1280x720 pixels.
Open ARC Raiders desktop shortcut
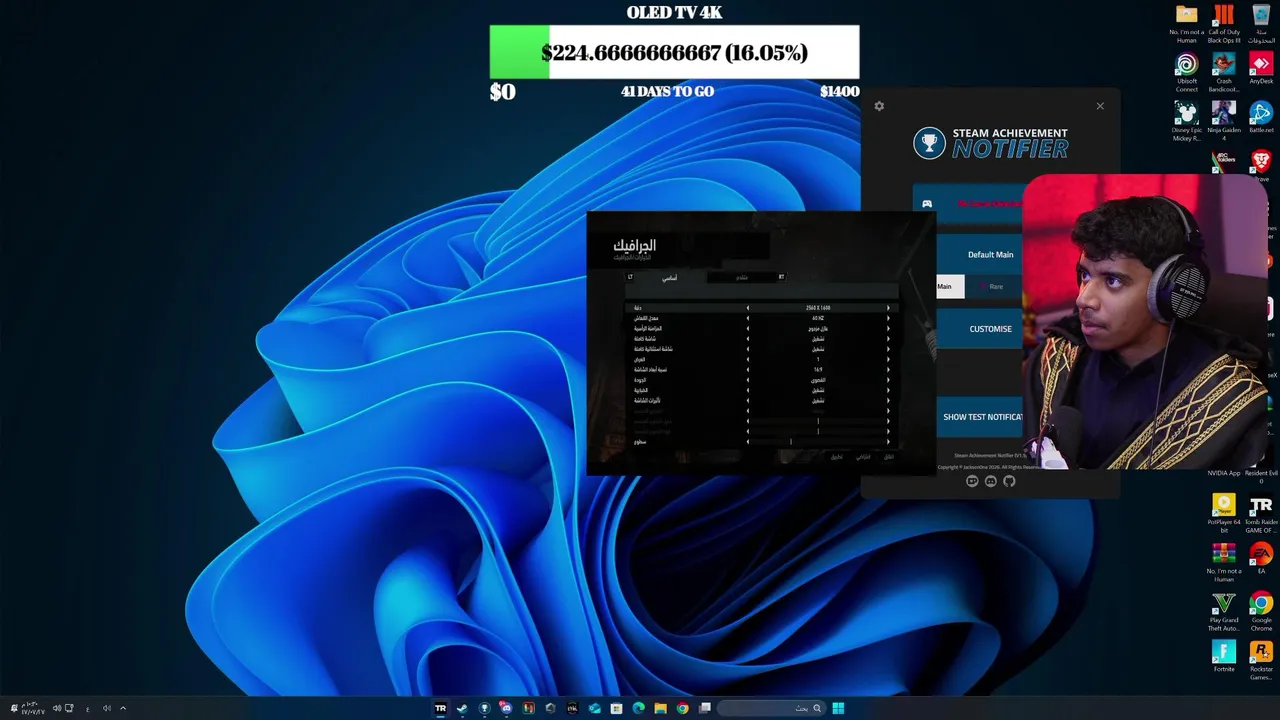click(x=1222, y=160)
